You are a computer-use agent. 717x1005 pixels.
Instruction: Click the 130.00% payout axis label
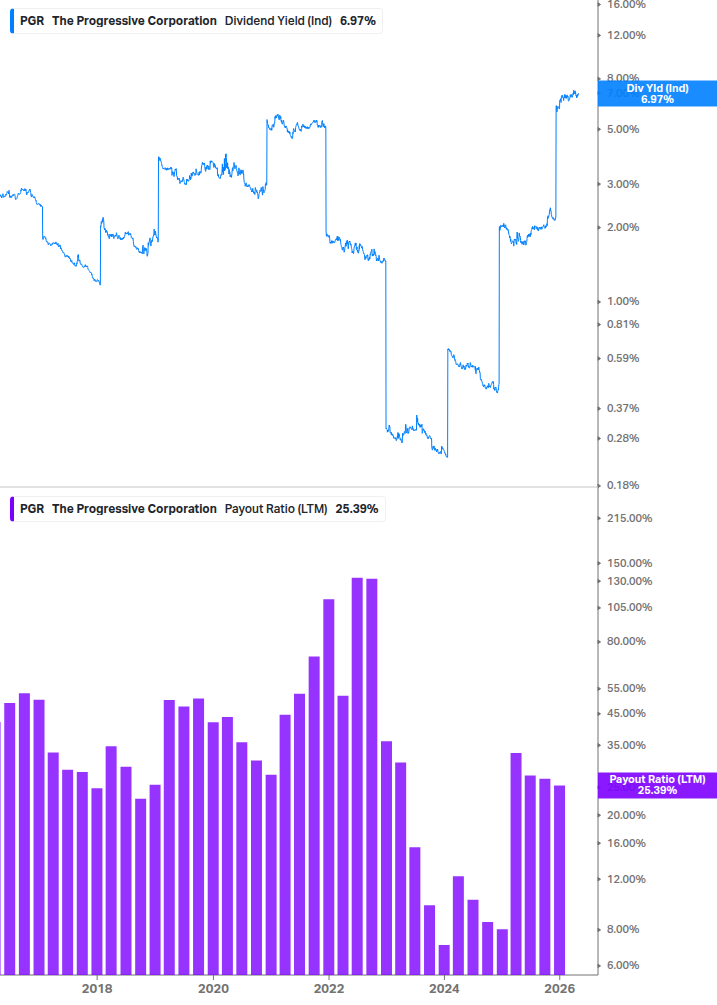pyautogui.click(x=629, y=581)
